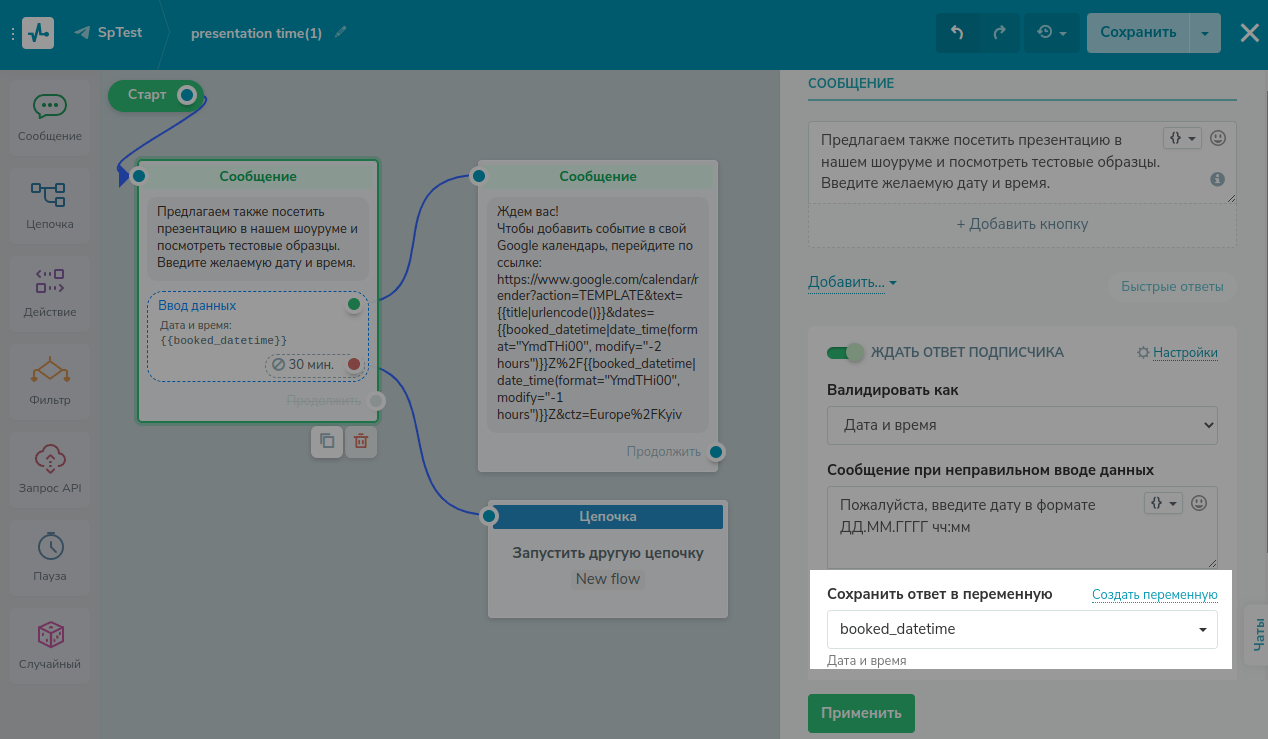The image size is (1268, 739).
Task: Open the Валидировать как dropdown
Action: (1022, 425)
